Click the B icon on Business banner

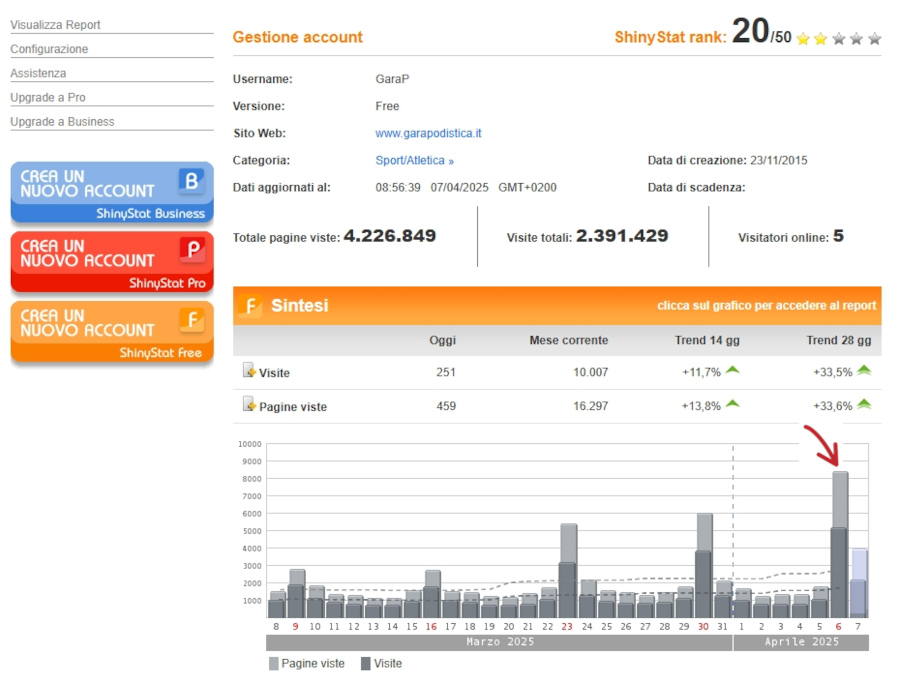(191, 181)
